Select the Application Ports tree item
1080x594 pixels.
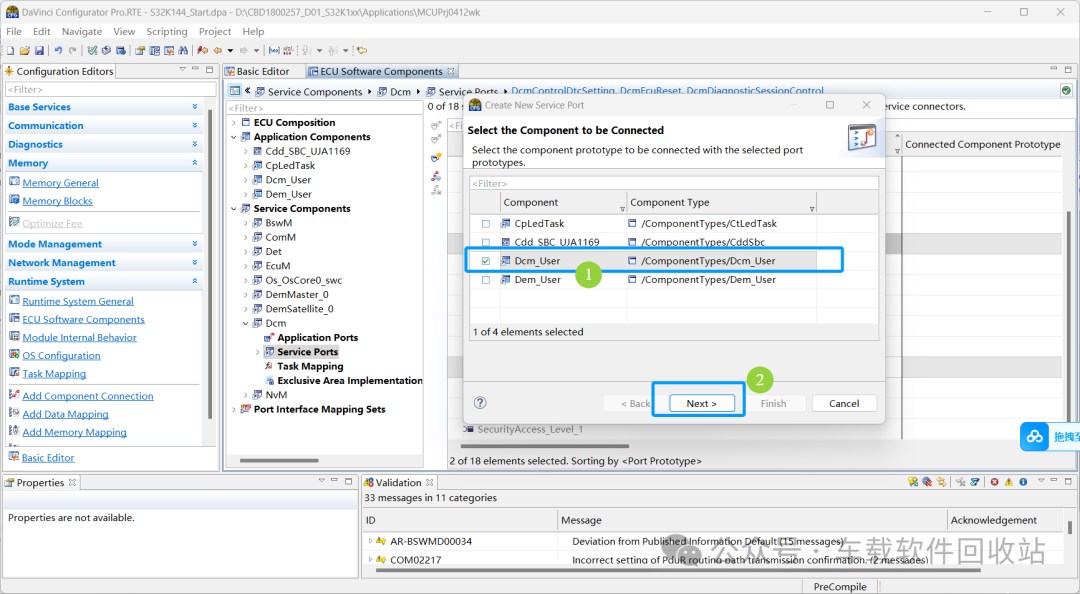(318, 338)
